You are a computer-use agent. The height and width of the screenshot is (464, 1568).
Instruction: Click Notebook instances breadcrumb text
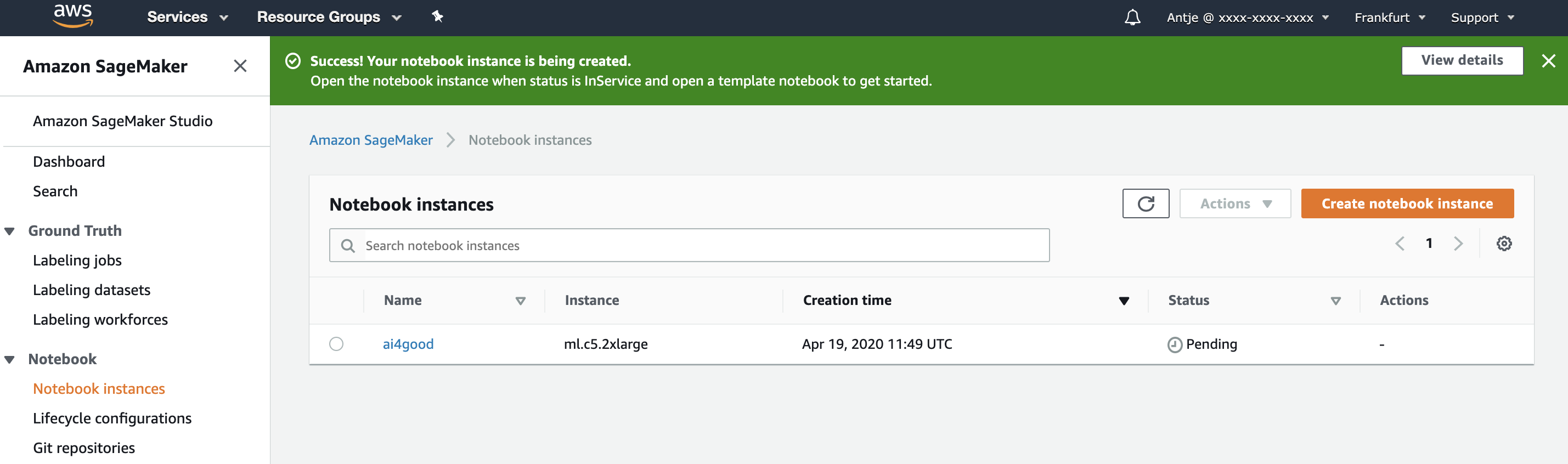[529, 140]
